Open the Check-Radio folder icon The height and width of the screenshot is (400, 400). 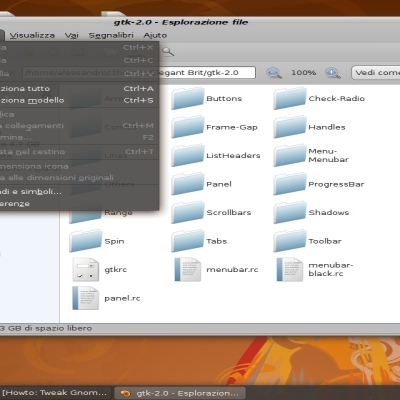pyautogui.click(x=289, y=98)
